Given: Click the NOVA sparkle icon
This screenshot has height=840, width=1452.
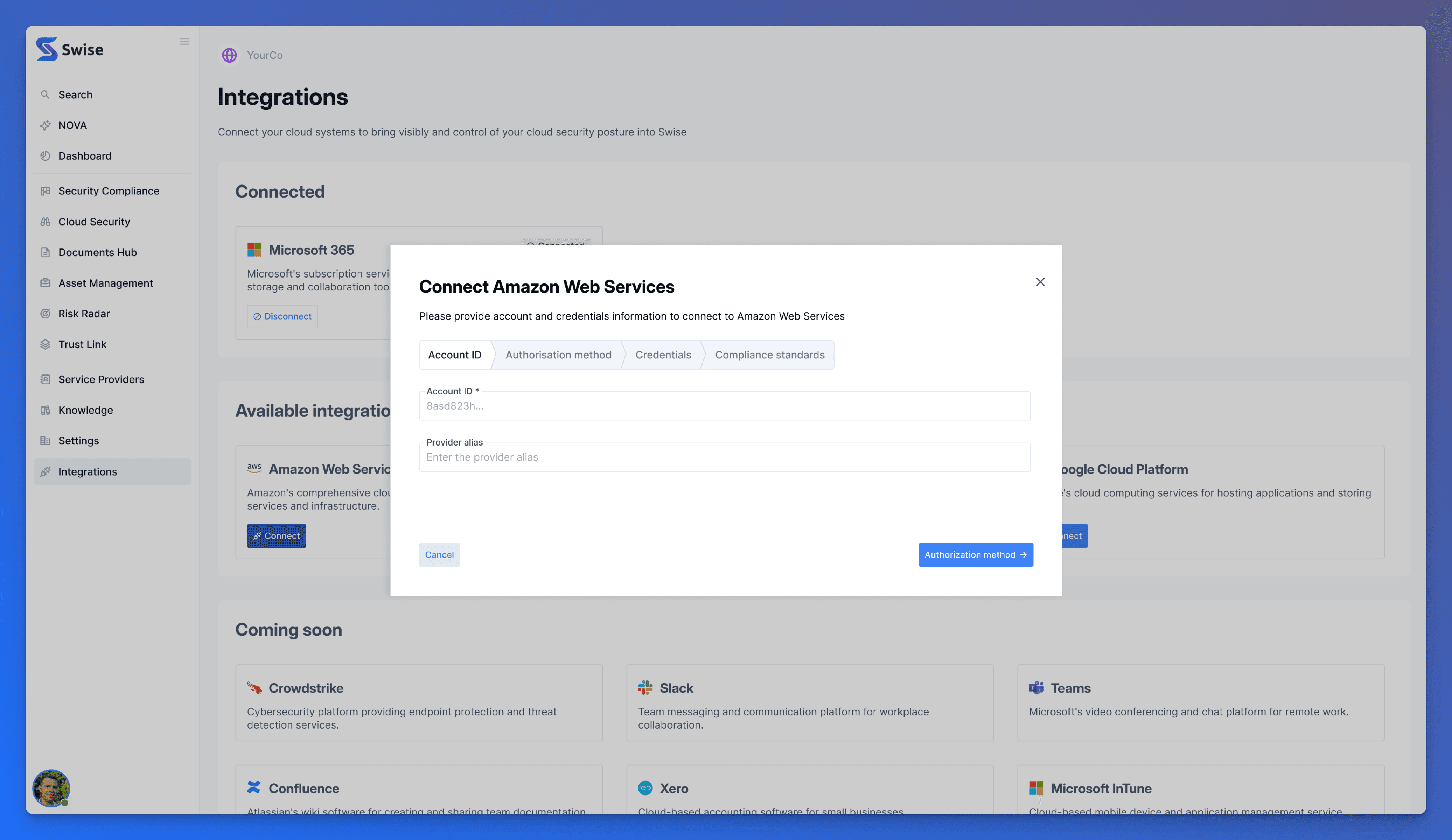Looking at the screenshot, I should [45, 125].
